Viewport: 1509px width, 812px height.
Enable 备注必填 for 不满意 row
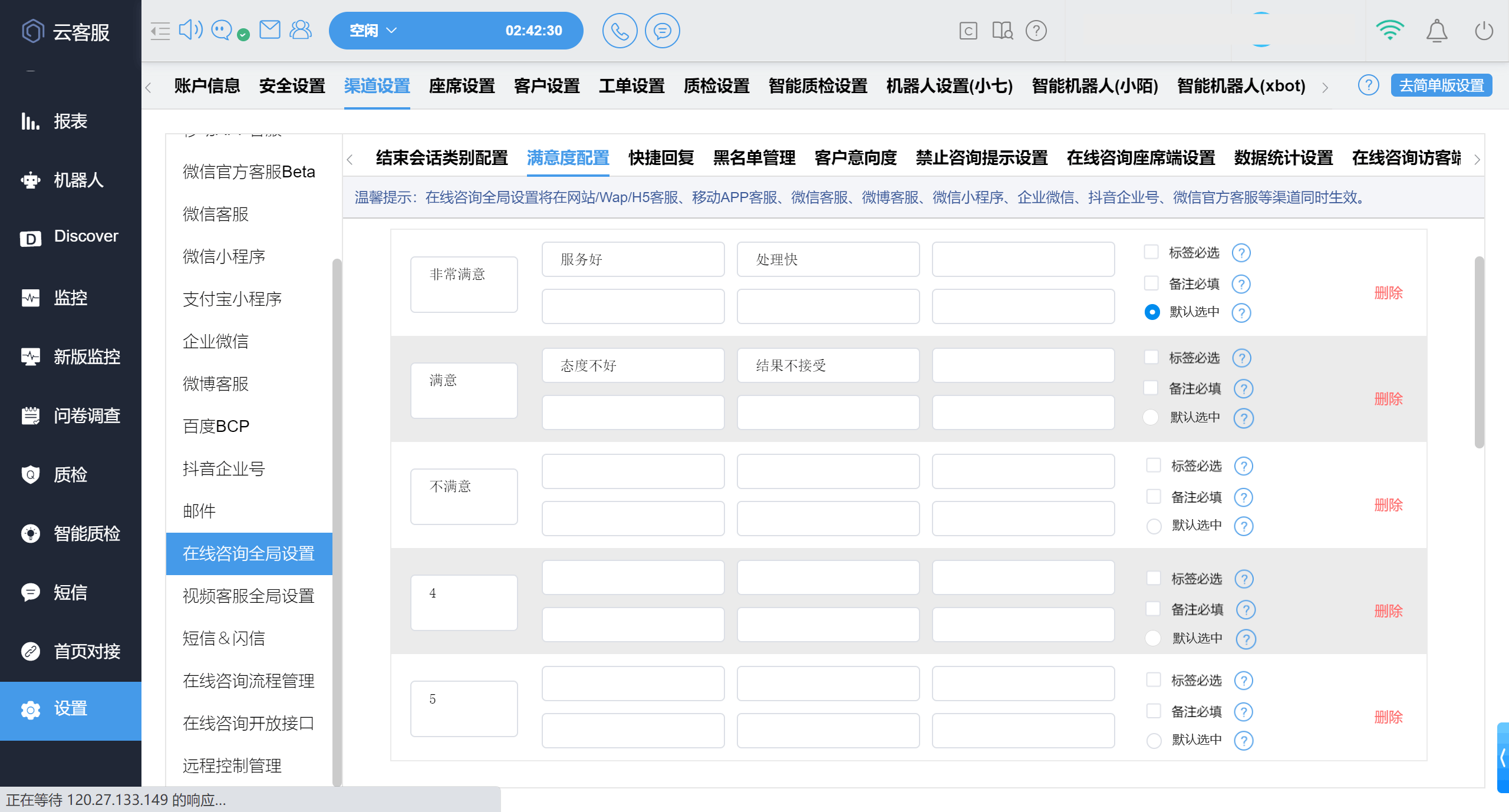(x=1154, y=497)
